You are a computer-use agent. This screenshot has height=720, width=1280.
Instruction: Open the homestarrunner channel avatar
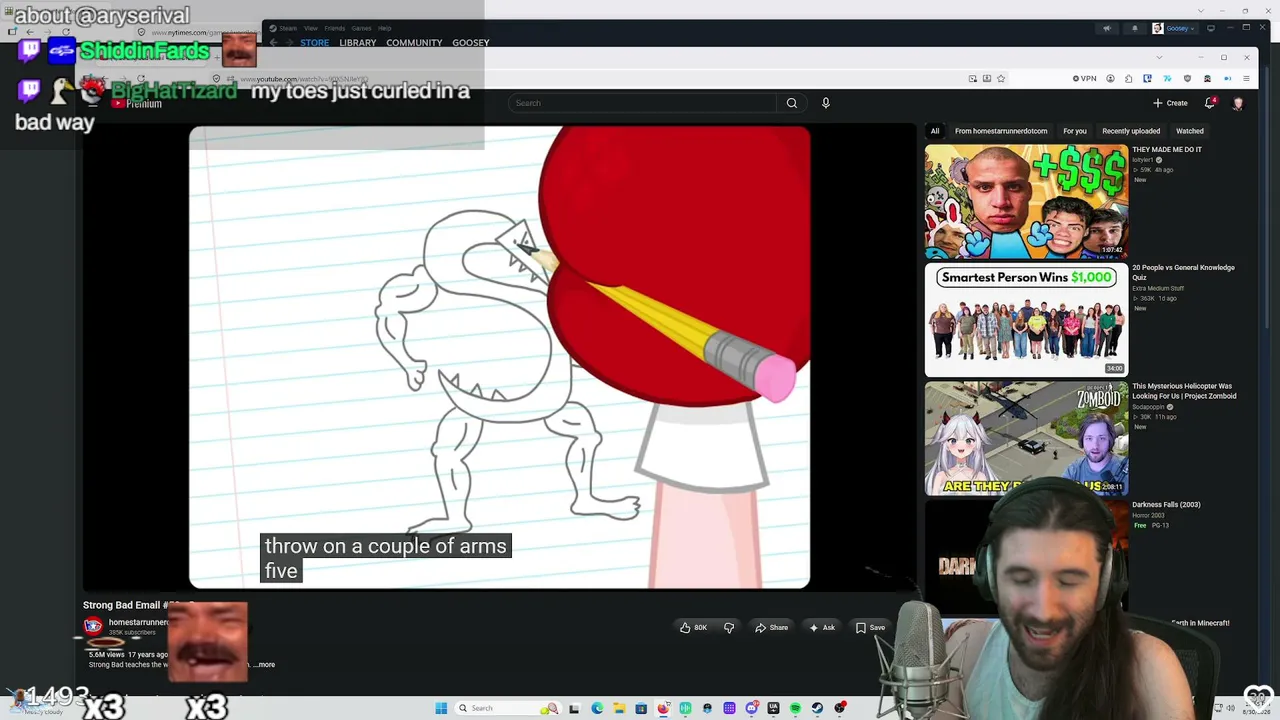(93, 626)
